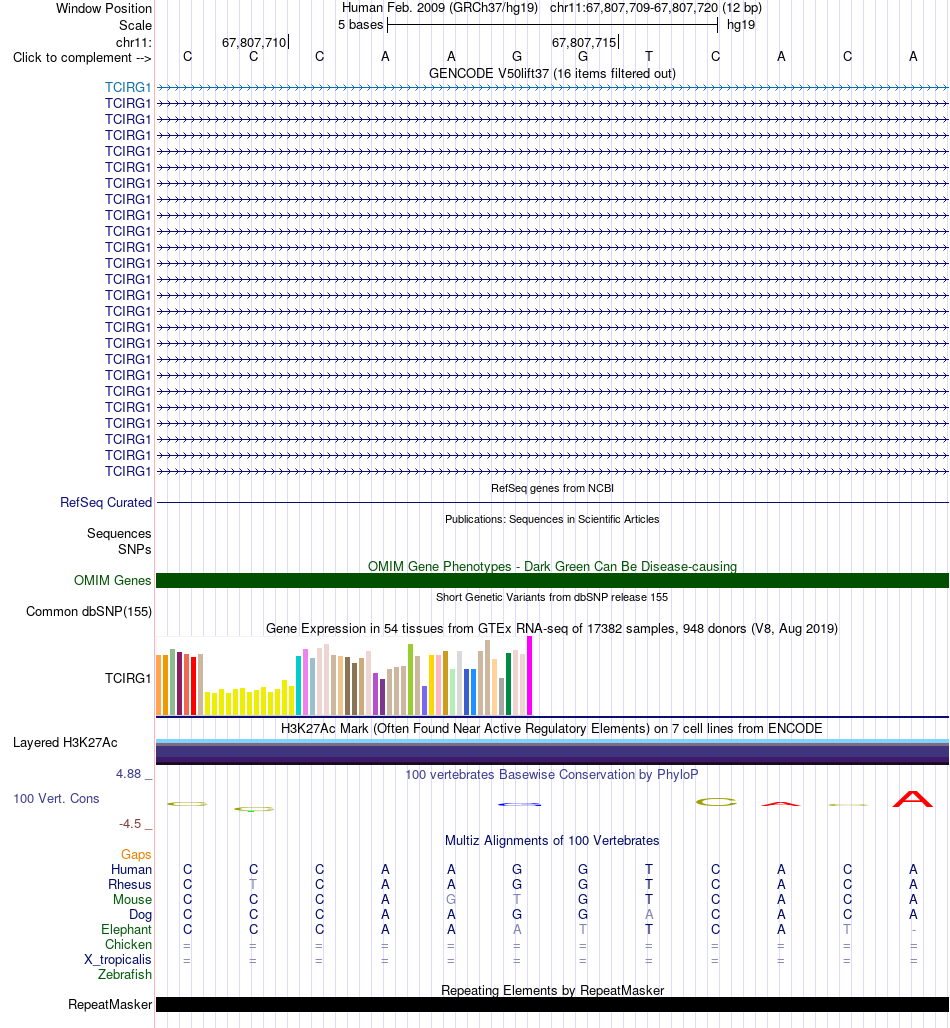This screenshot has height=1028, width=950.
Task: Click the X_tropicalis species label
Action: pos(117,960)
